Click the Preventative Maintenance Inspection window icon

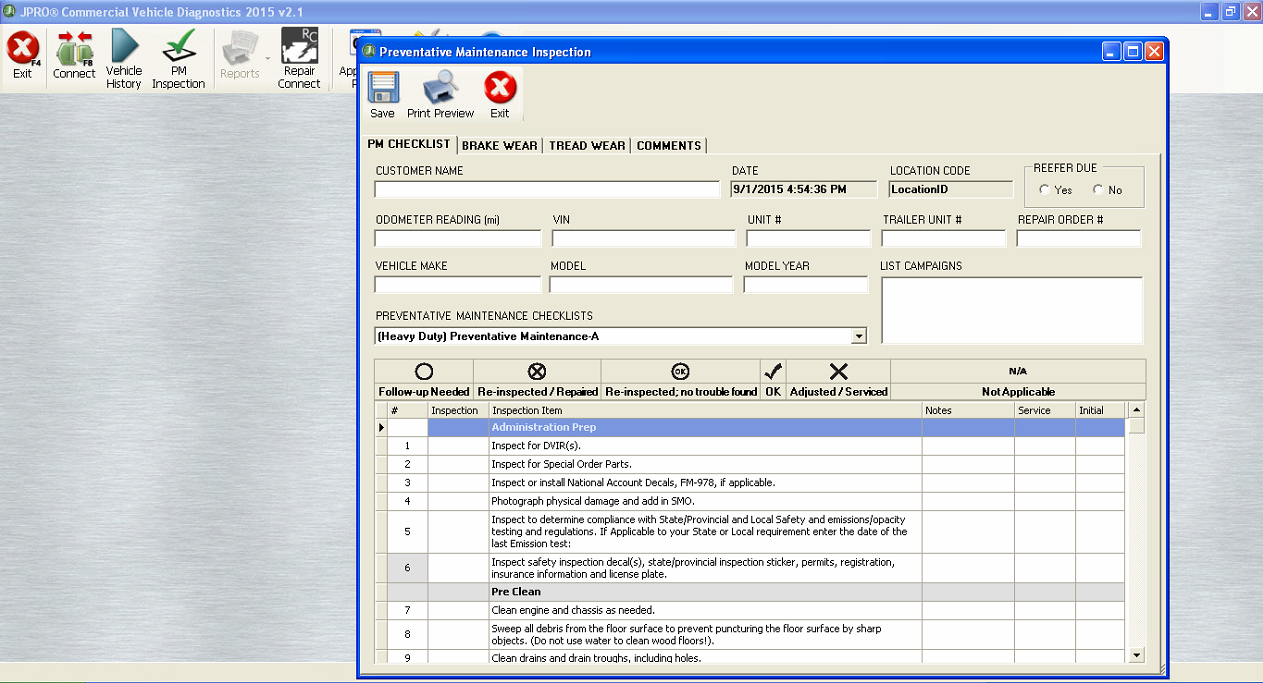pyautogui.click(x=369, y=51)
